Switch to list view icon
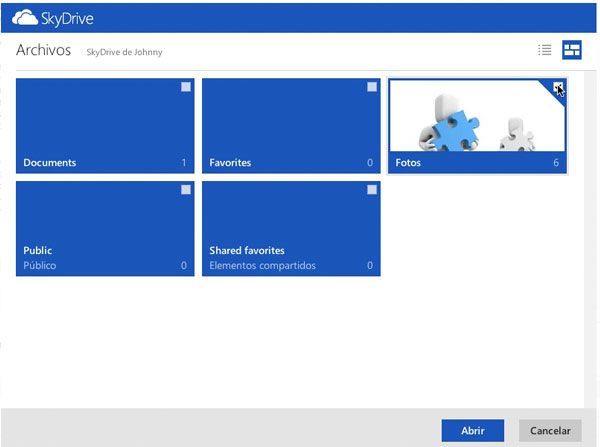 [545, 50]
